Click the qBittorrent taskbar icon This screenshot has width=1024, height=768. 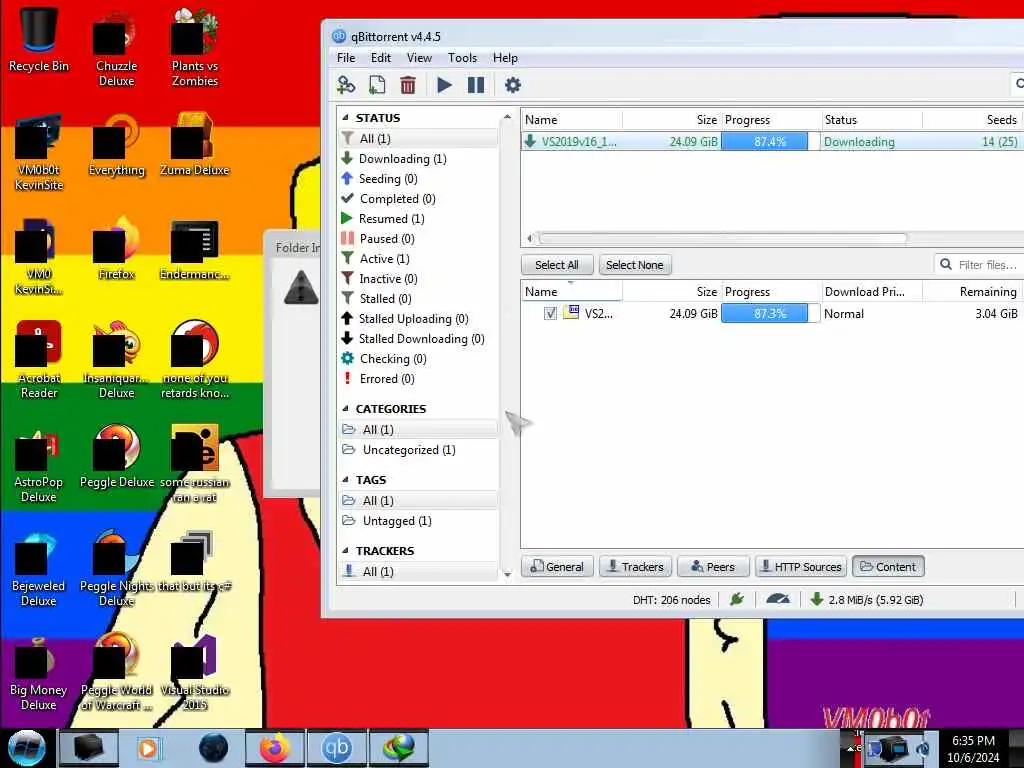pyautogui.click(x=337, y=748)
